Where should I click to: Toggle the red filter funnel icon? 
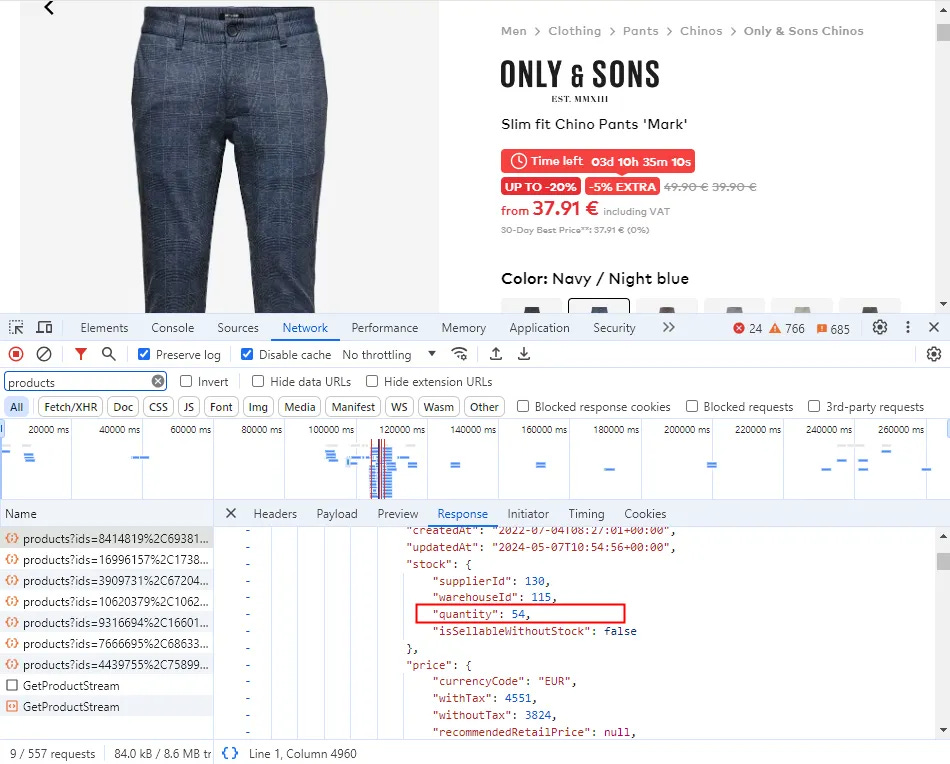pyautogui.click(x=81, y=354)
